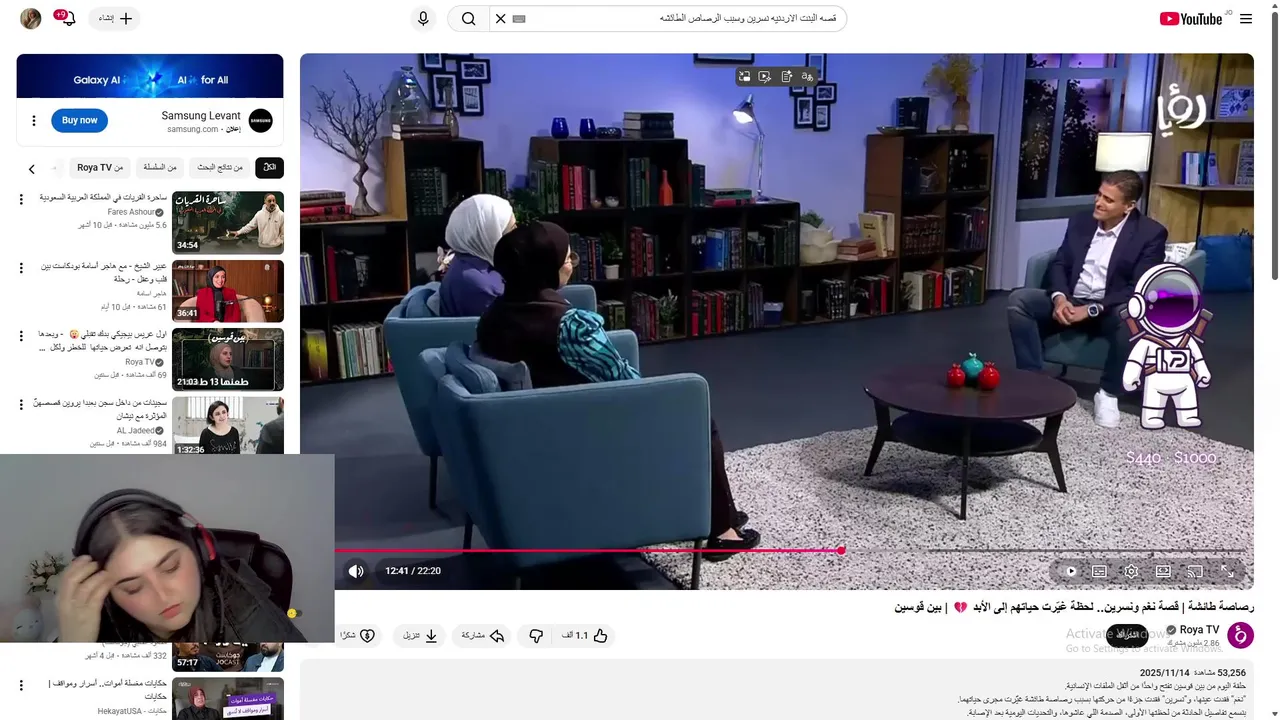Share the video (مشاركة)
The height and width of the screenshot is (720, 1280).
pos(483,635)
